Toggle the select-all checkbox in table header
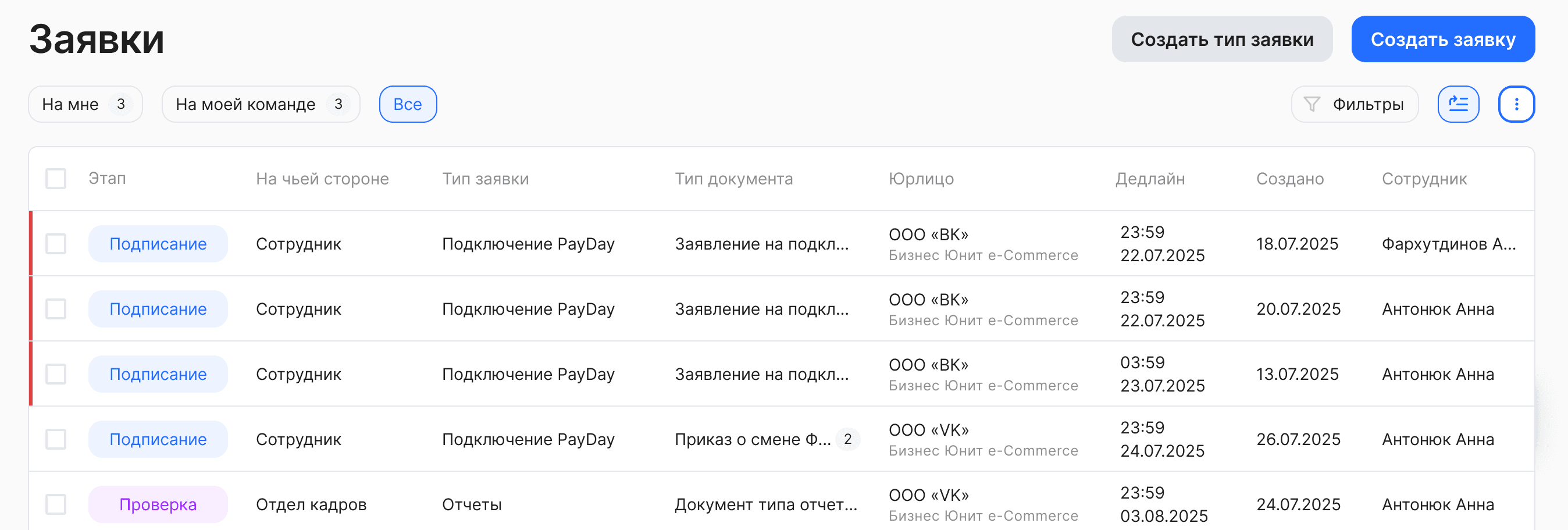The height and width of the screenshot is (530, 1568). (56, 179)
